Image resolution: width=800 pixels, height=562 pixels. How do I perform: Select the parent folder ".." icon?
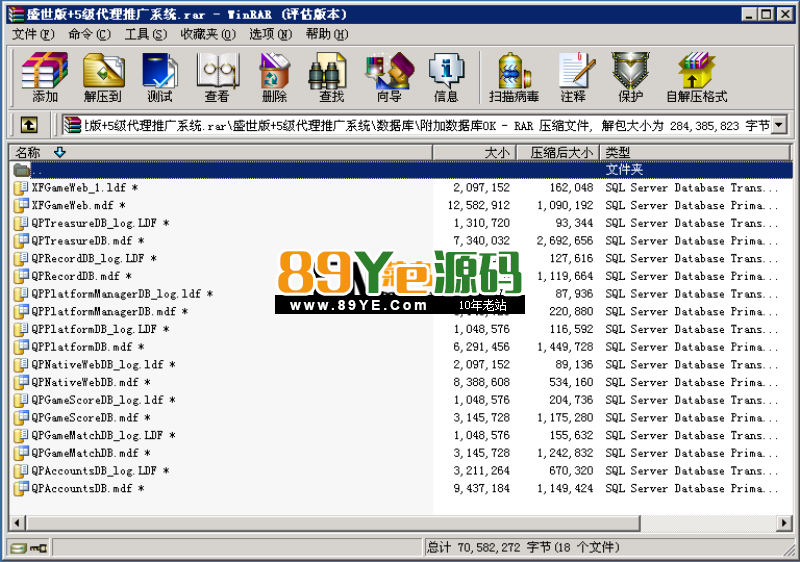[21, 170]
